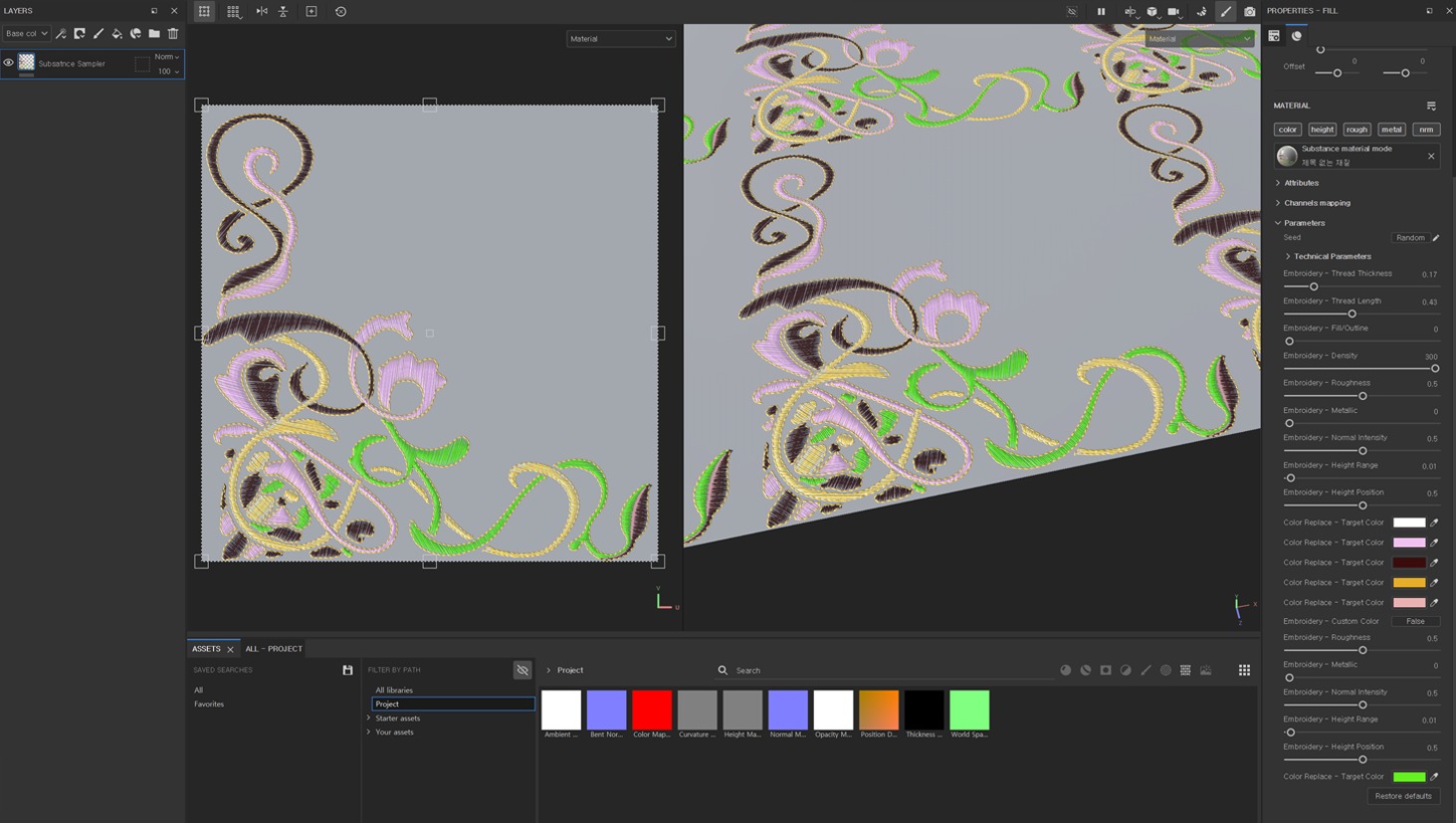Save the search with the disk icon

click(347, 671)
